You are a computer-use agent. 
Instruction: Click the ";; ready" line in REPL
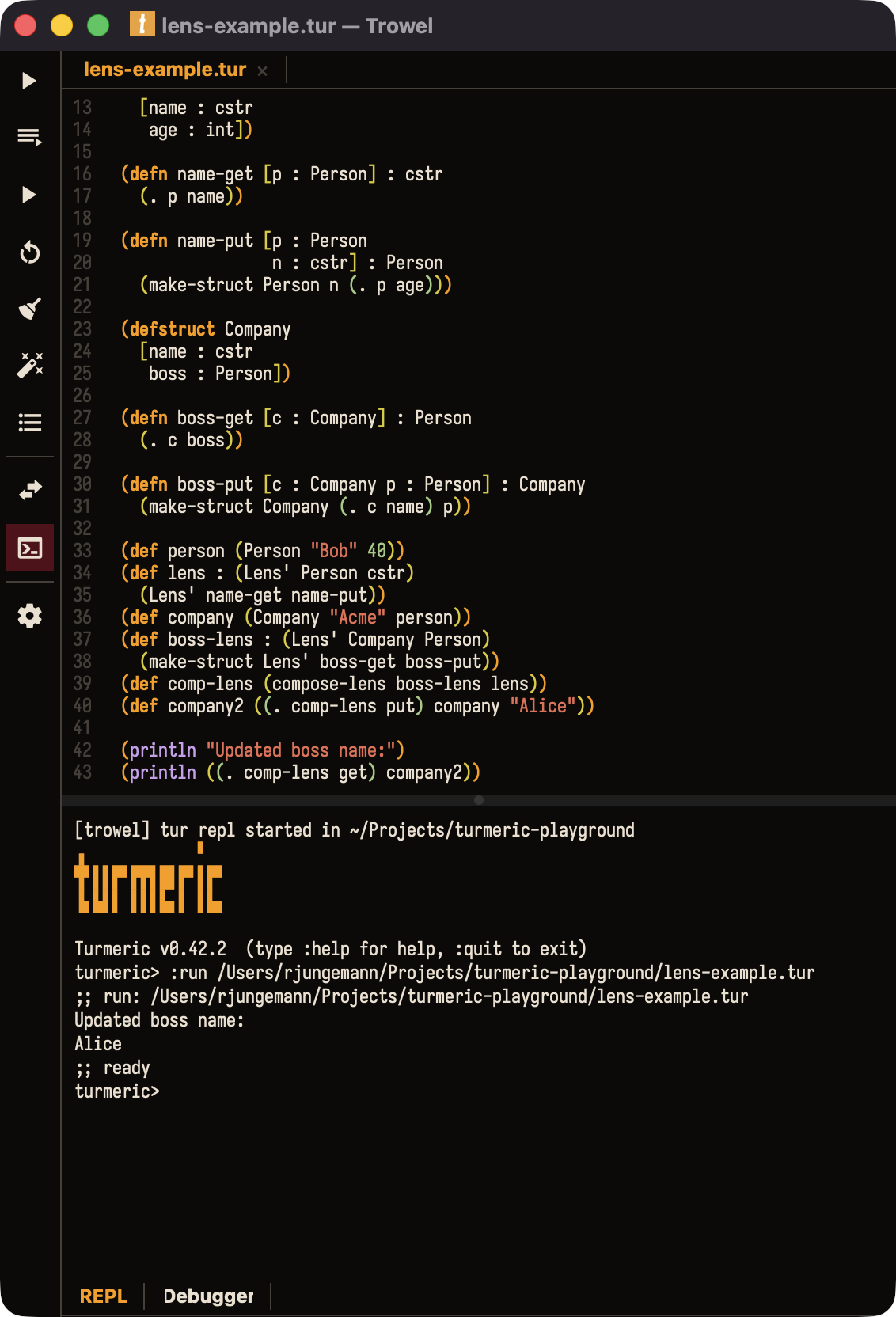coord(112,1068)
